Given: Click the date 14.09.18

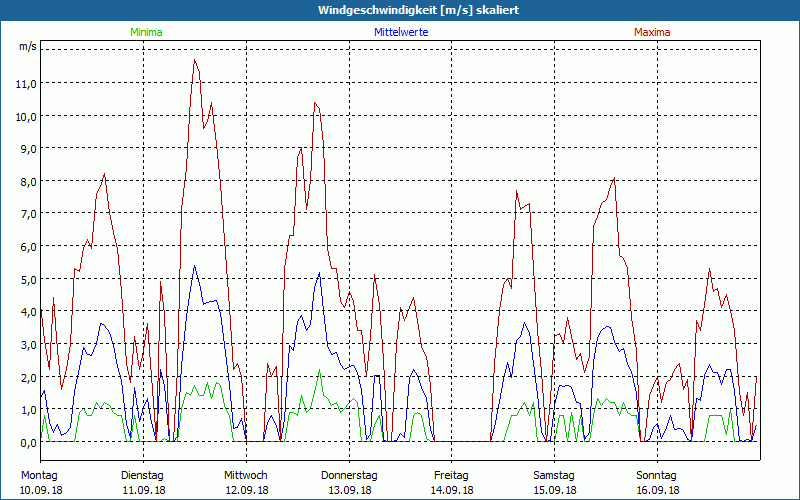Looking at the screenshot, I should click(x=453, y=490).
